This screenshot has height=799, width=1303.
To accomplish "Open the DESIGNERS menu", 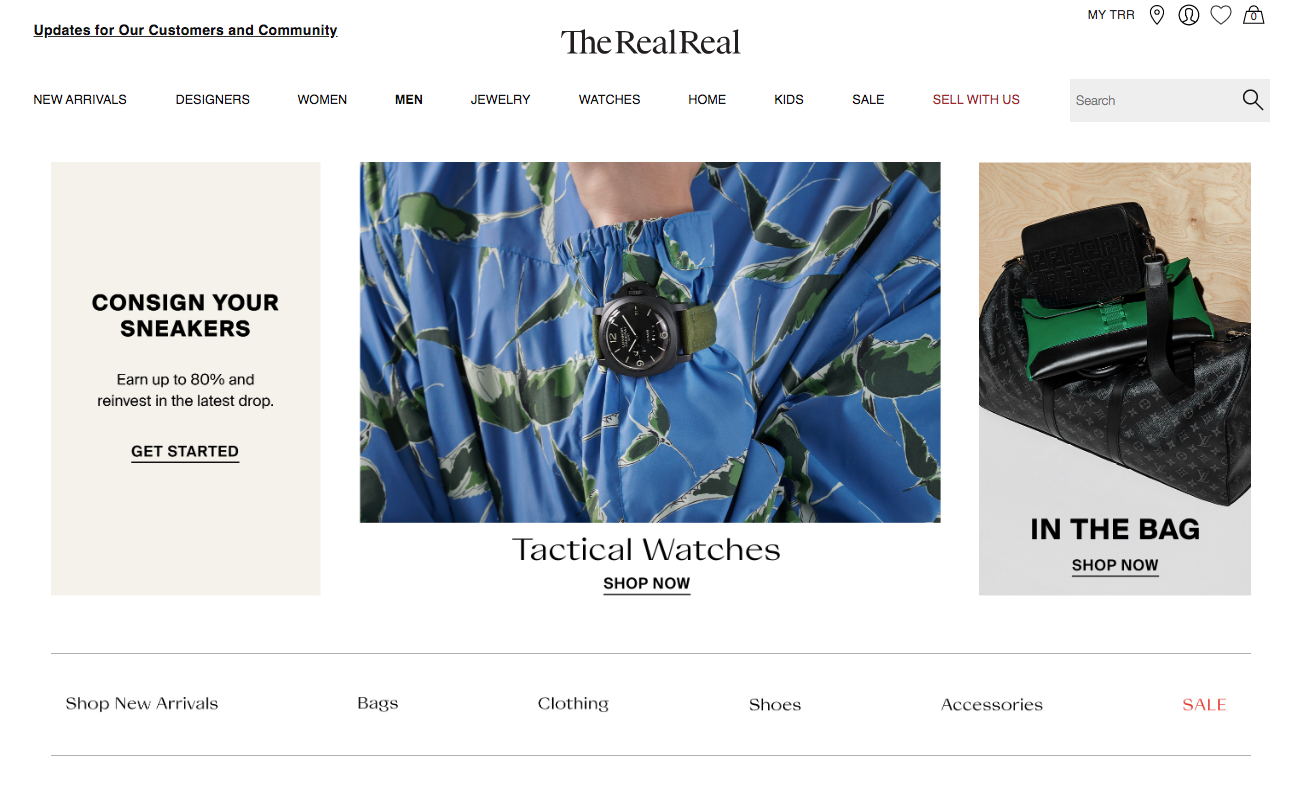I will (213, 100).
